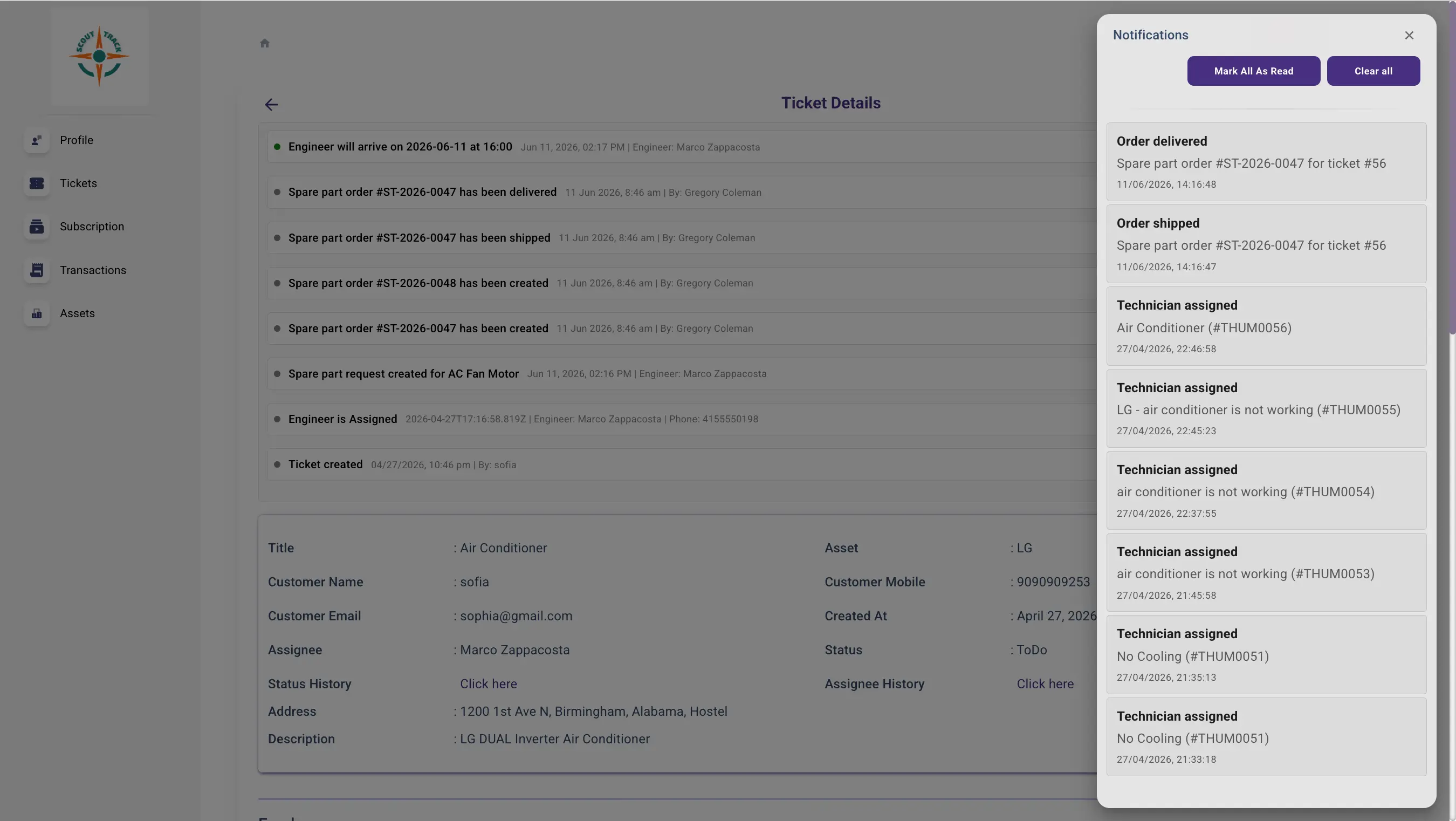Click the customer mobile 9090909253
Screen dimensions: 1456x821
click(1053, 582)
